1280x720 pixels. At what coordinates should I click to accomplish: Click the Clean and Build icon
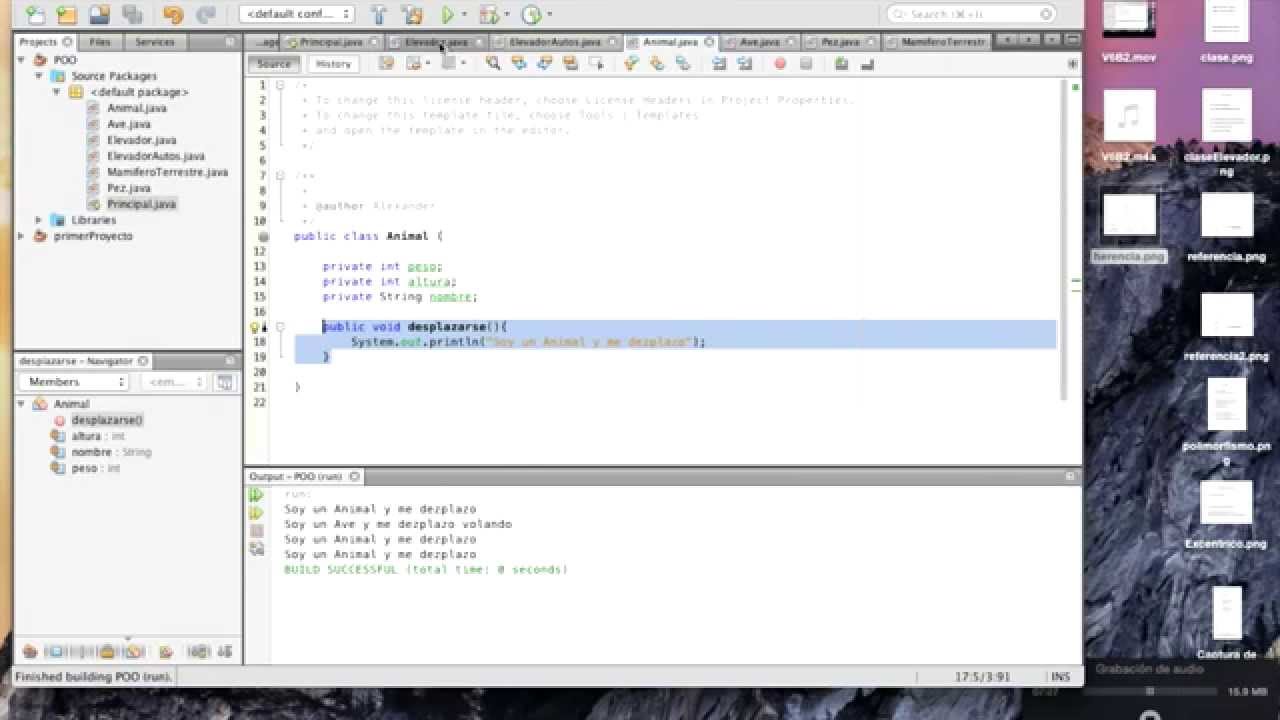[411, 14]
